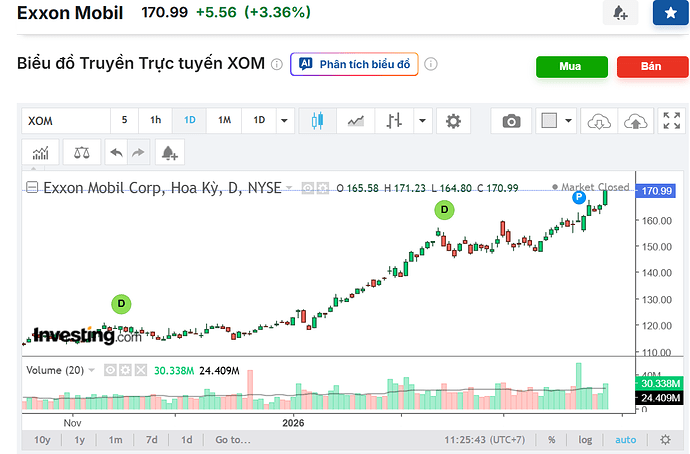
Task: Open Volume (20) indicator dropdown arrow
Action: (x=92, y=370)
